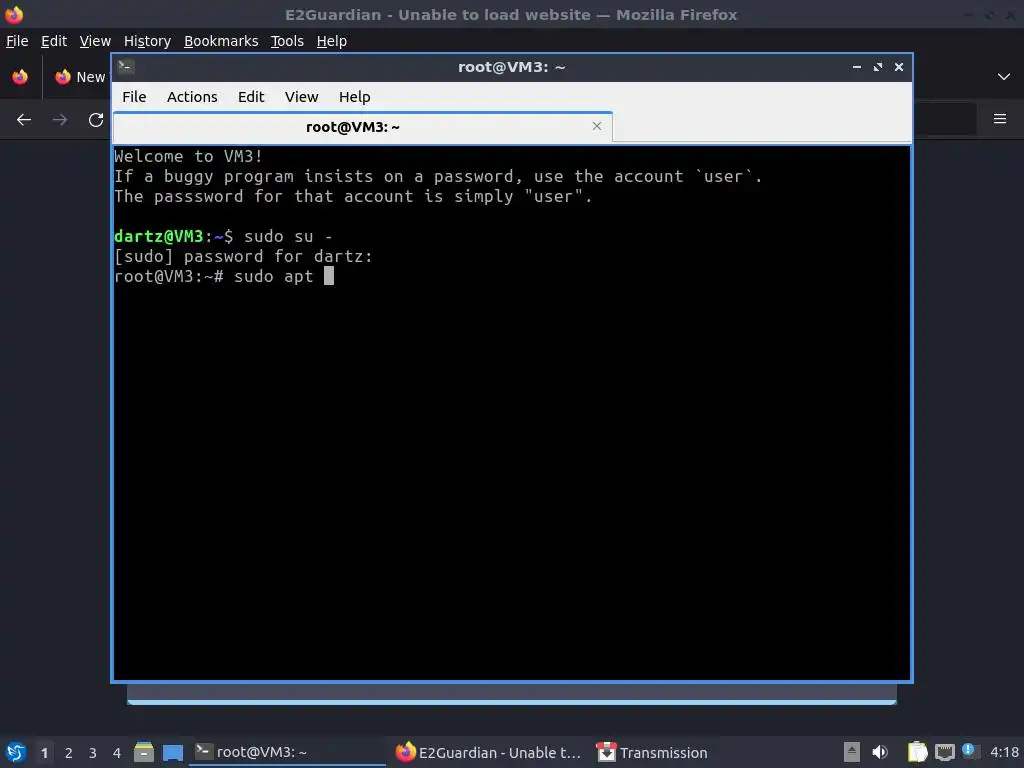Open Firefox Tools menu
Screen dimensions: 1024x768
pyautogui.click(x=287, y=41)
